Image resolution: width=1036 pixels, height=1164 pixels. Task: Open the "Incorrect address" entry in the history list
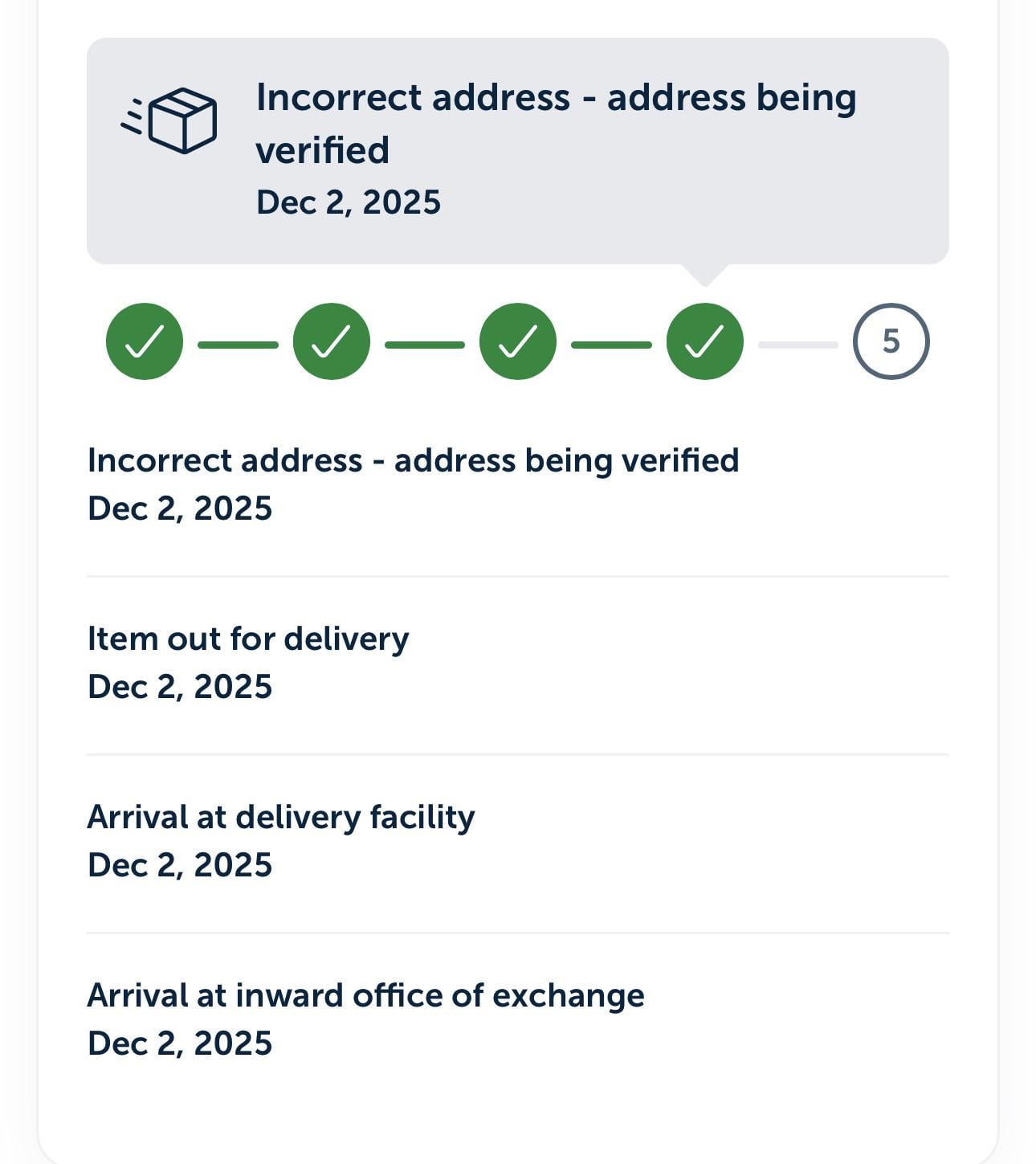413,460
